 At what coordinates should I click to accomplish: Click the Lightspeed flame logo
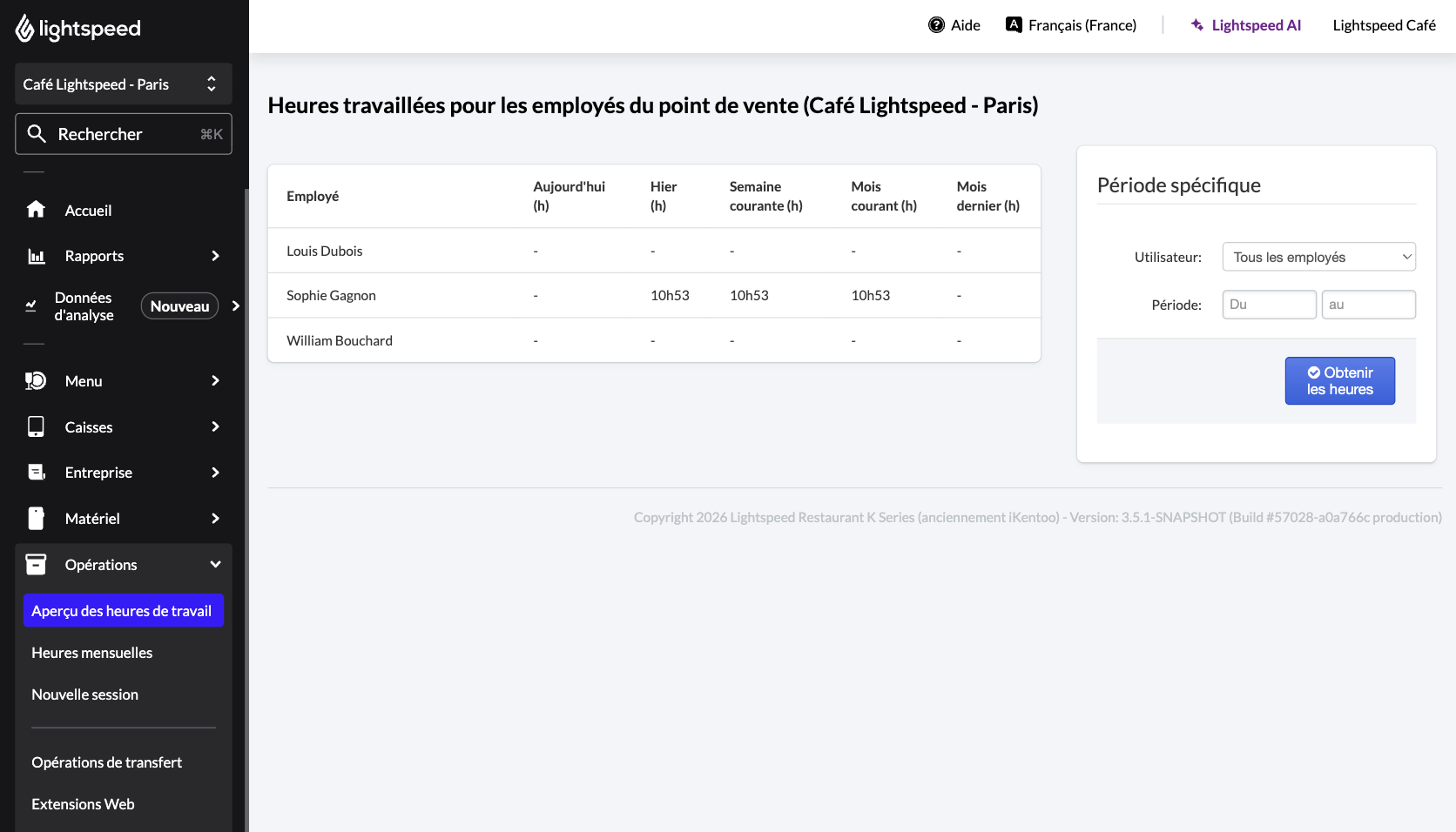pyautogui.click(x=24, y=29)
